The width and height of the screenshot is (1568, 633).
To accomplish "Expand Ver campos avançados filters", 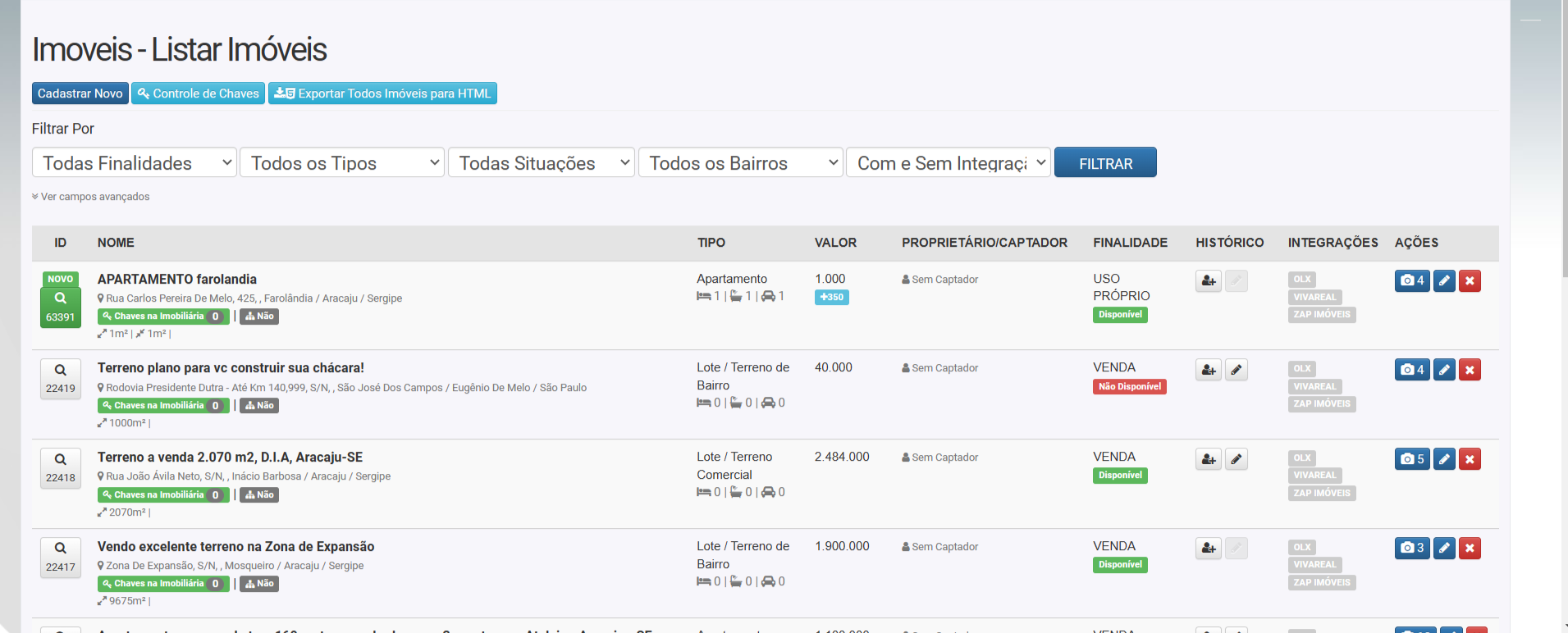I will pos(91,197).
